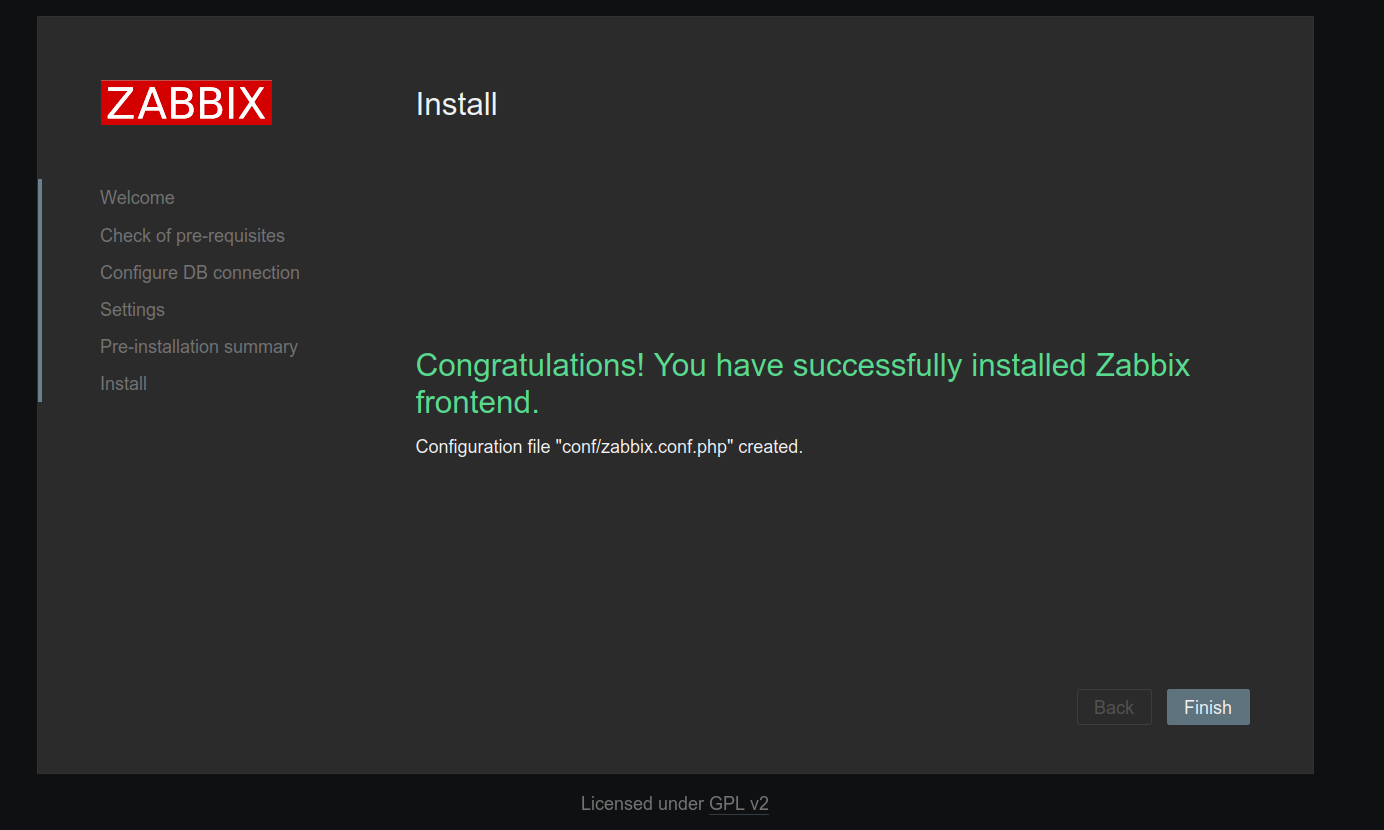Select the Welcome step in sidebar
Screen dimensions: 1384x830
(137, 198)
